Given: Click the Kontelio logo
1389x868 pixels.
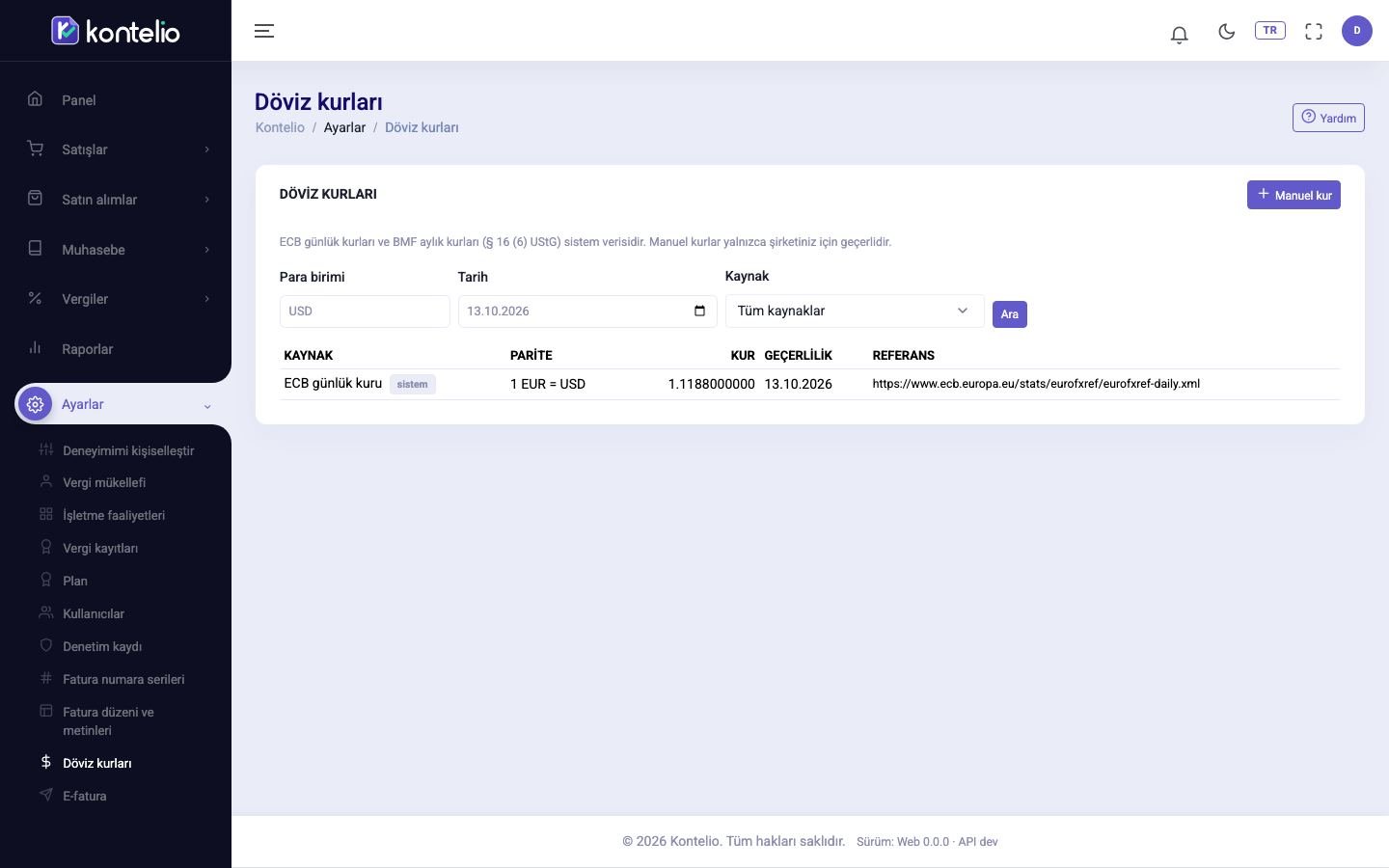Looking at the screenshot, I should click(116, 31).
